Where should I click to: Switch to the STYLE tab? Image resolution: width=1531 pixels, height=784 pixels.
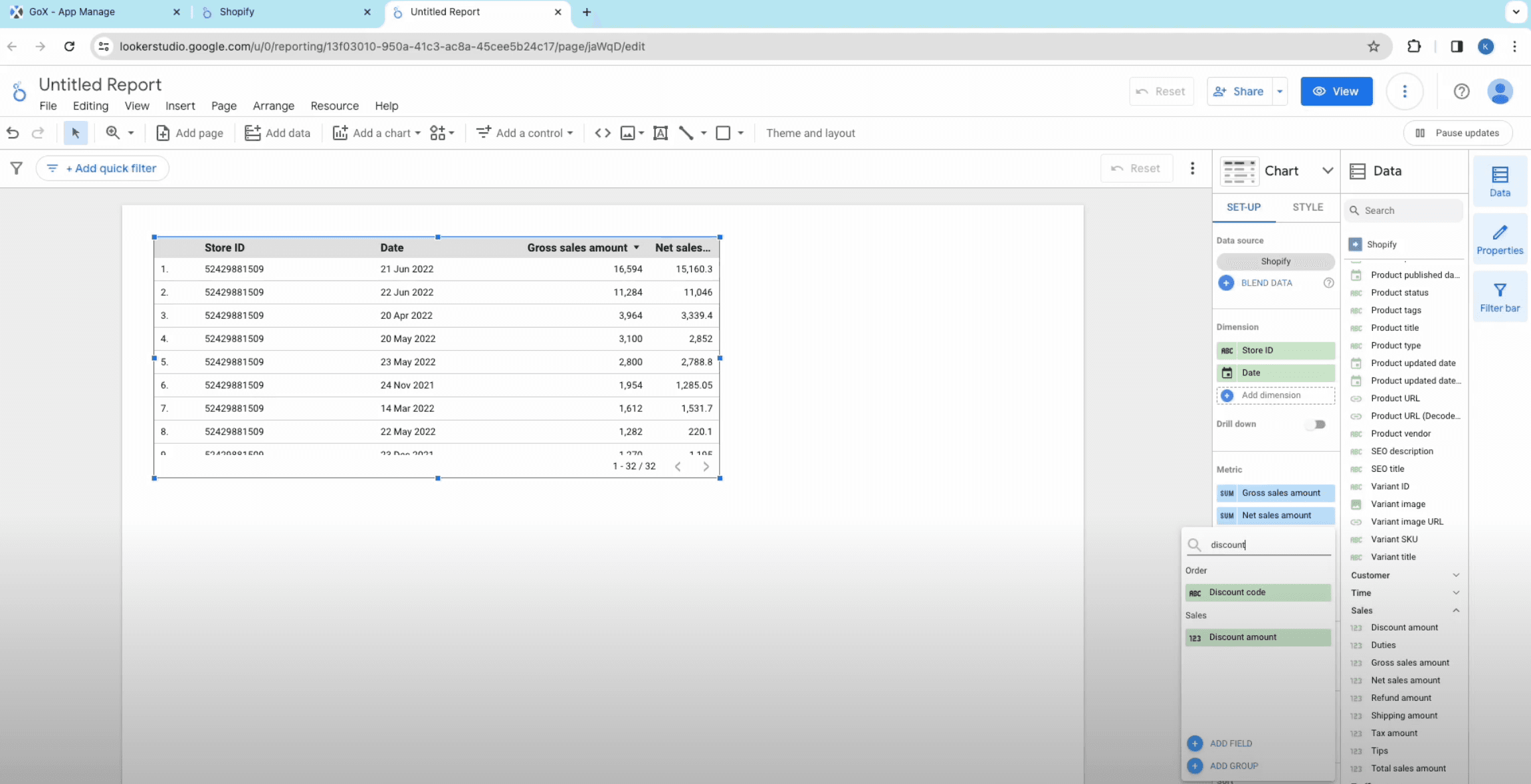pos(1307,207)
